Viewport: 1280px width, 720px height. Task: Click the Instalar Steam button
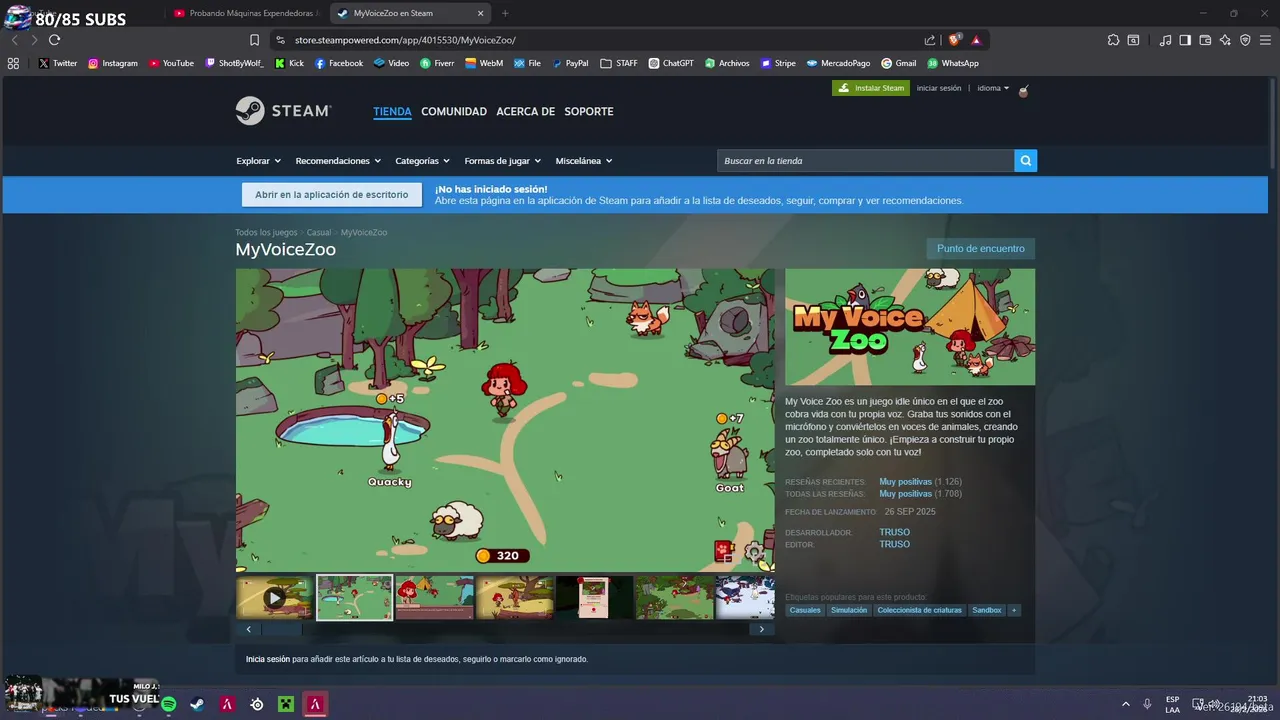(871, 88)
